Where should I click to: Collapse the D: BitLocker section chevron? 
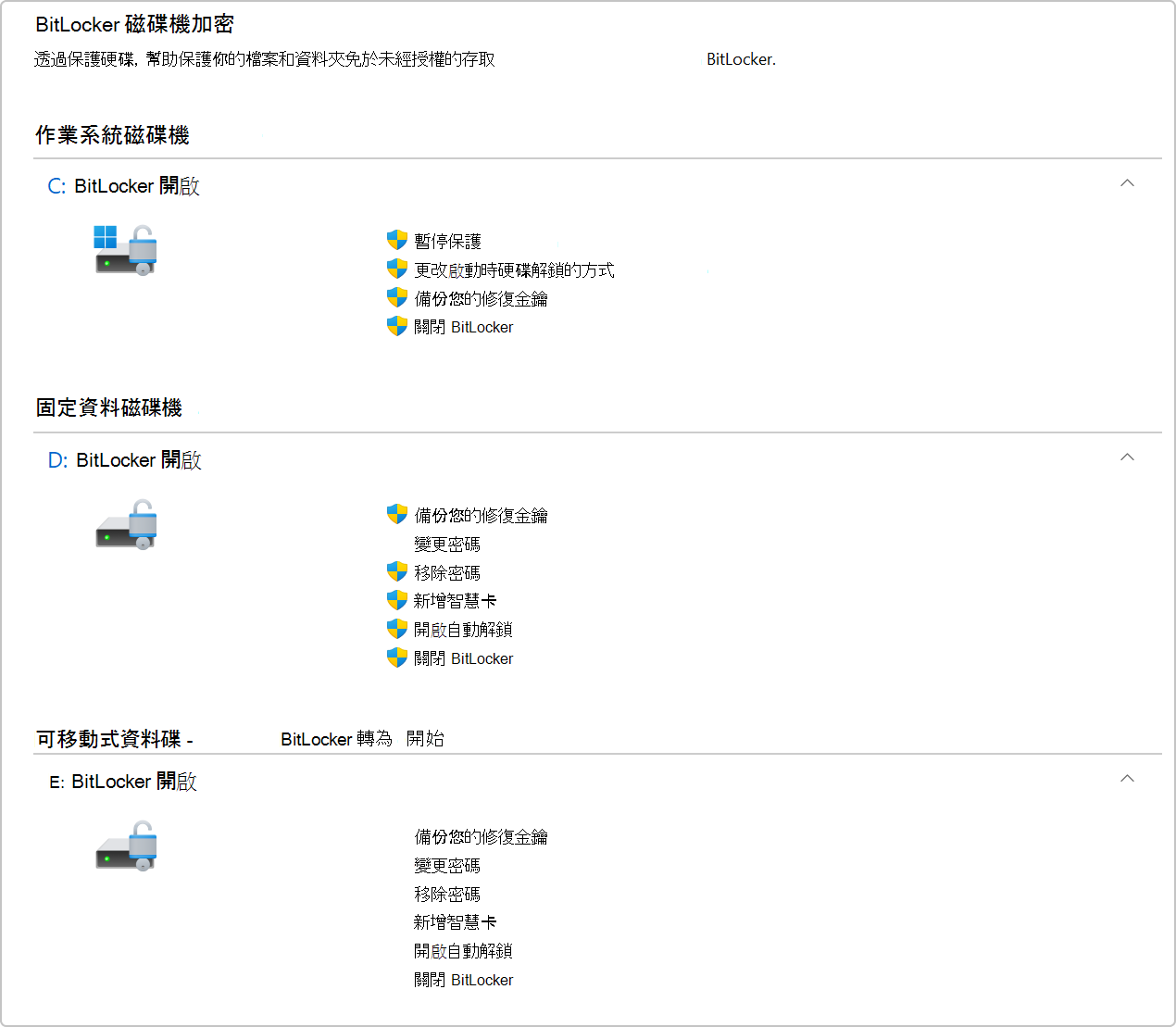(1127, 457)
